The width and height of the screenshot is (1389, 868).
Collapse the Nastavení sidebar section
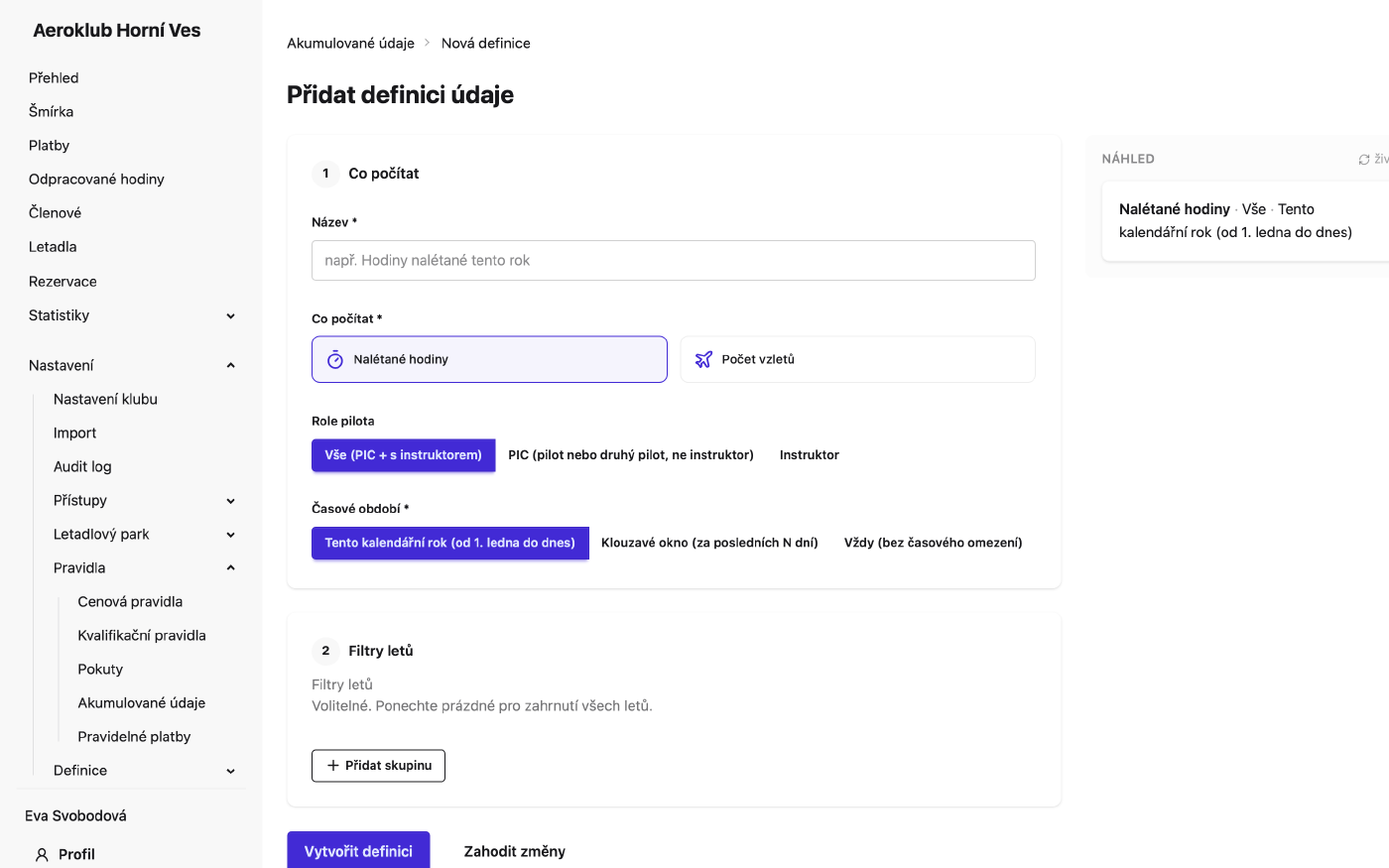230,365
